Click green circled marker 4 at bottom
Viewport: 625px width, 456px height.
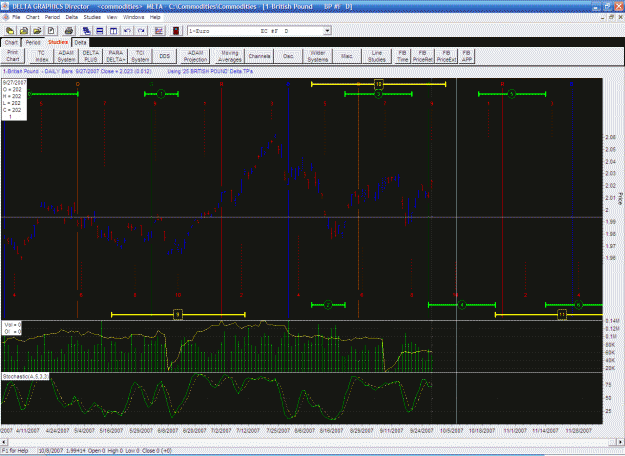[462, 305]
